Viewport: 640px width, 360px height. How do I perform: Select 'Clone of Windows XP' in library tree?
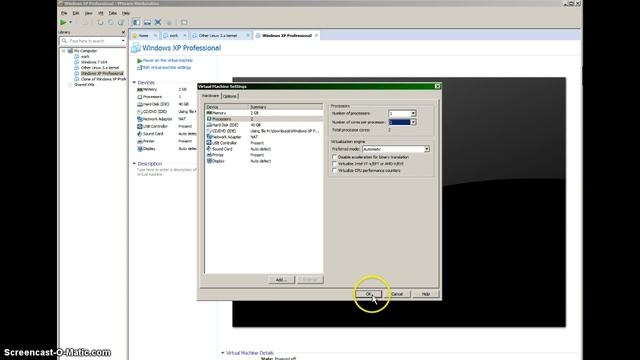103,79
